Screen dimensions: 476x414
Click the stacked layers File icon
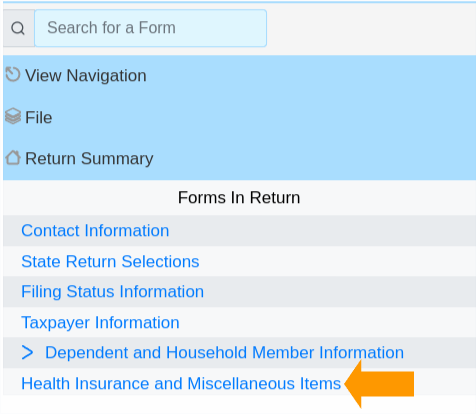13,116
